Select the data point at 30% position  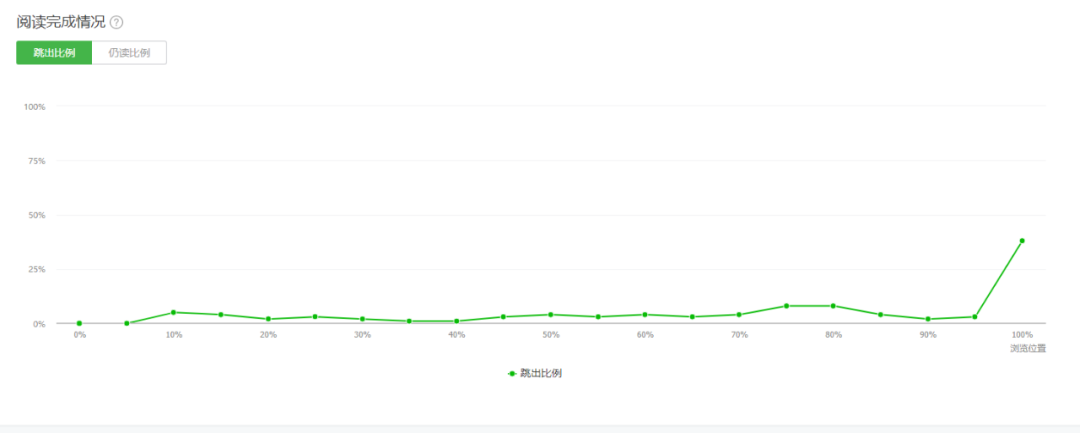tap(362, 319)
